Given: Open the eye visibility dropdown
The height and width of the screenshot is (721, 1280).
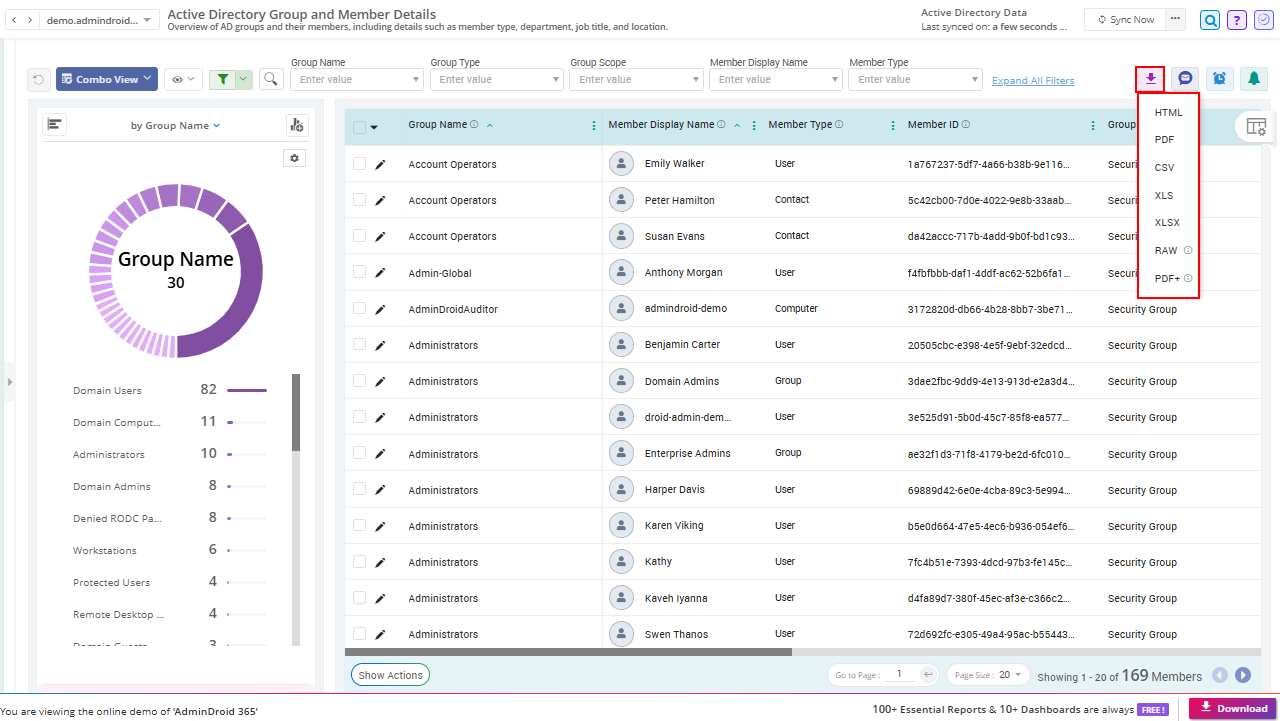Looking at the screenshot, I should [x=182, y=79].
